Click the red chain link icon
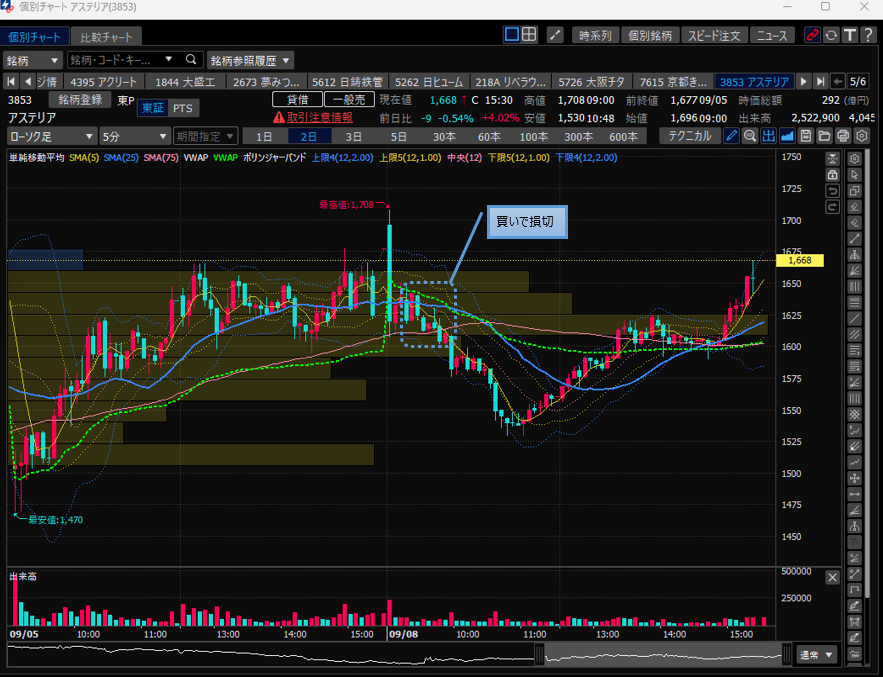 point(812,35)
